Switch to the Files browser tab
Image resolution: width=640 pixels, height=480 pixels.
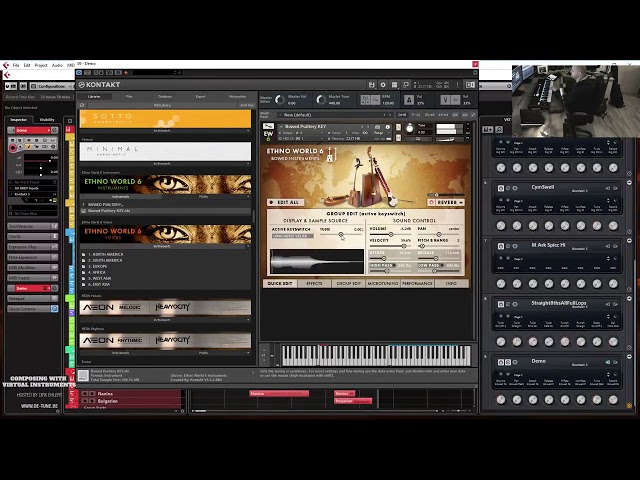point(129,96)
